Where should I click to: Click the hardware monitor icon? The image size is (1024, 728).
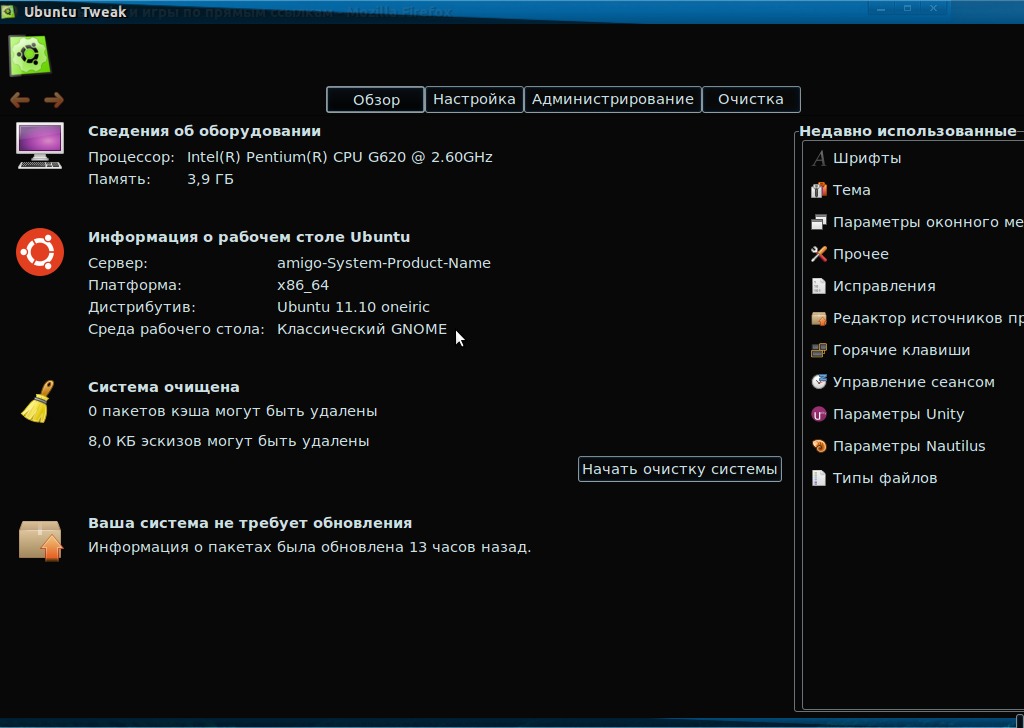pos(40,145)
